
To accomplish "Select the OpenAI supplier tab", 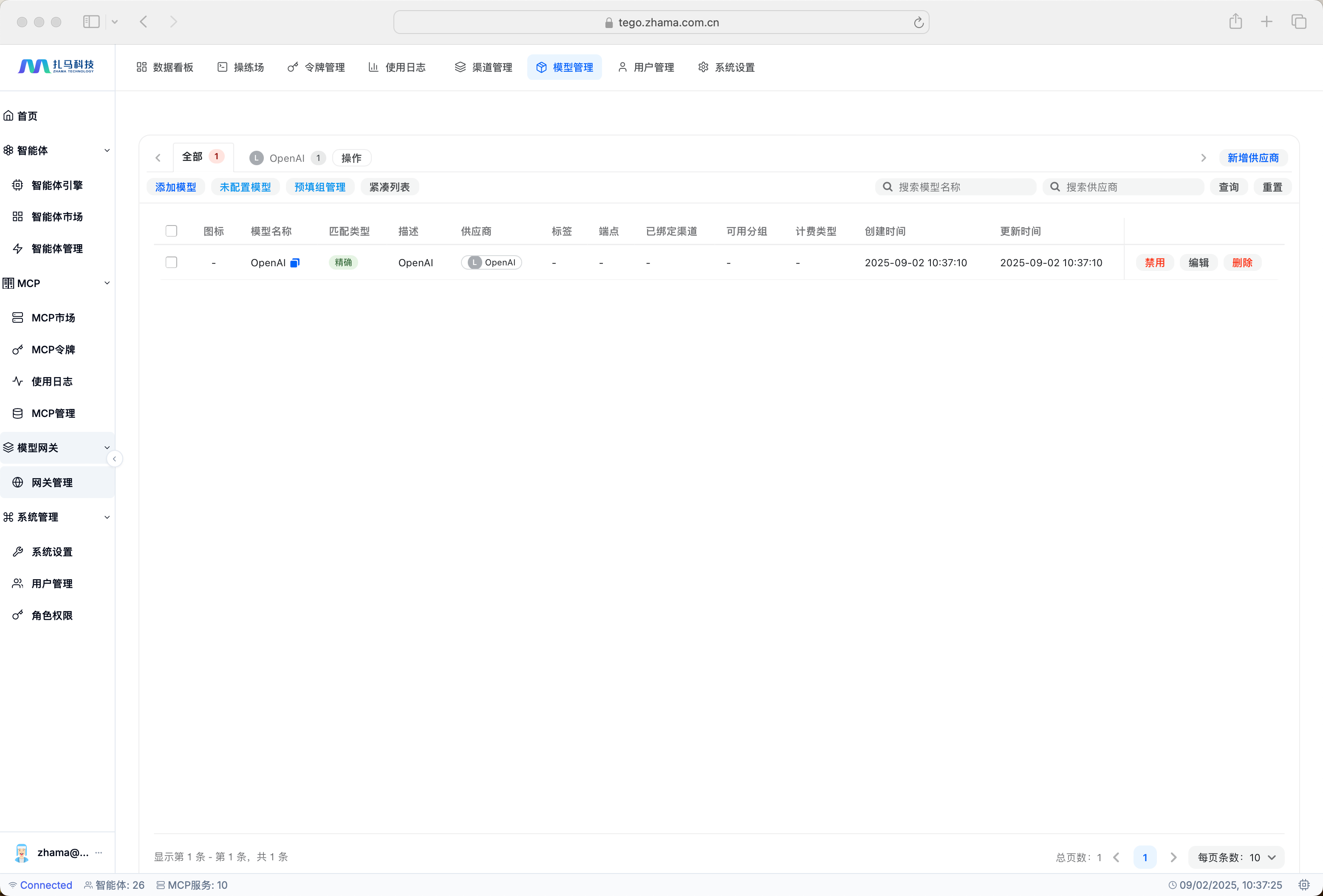I will 286,158.
